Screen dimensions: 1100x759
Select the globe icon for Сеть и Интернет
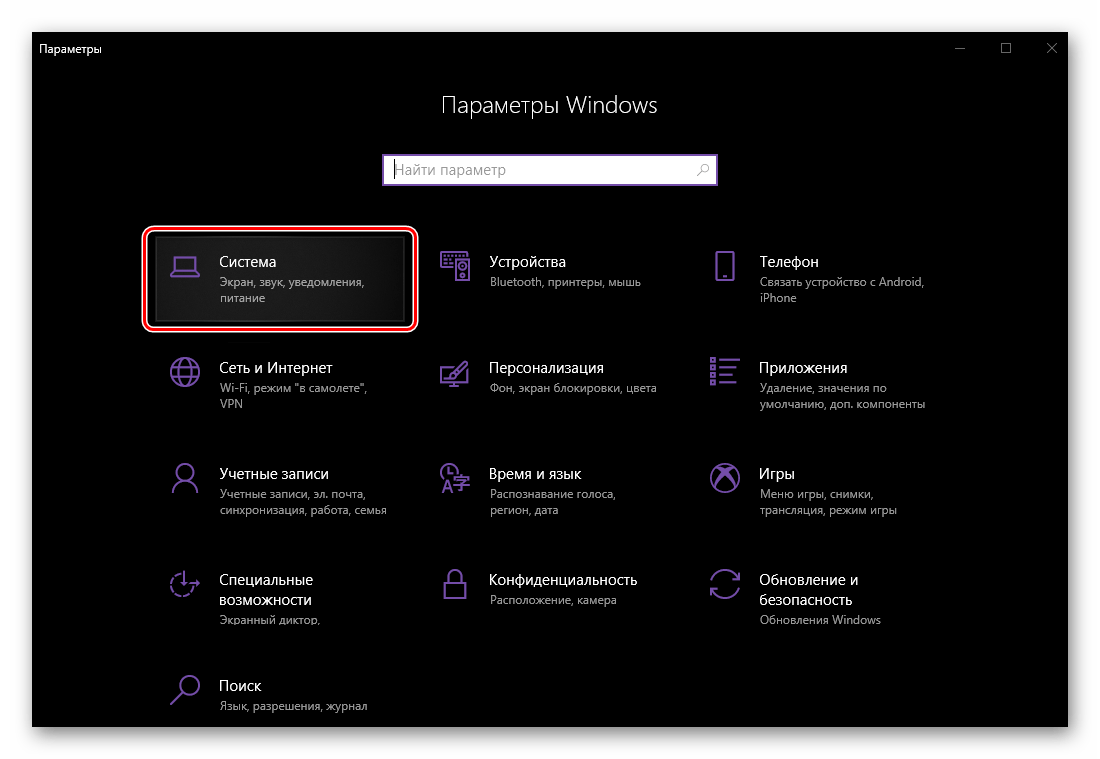tap(184, 372)
